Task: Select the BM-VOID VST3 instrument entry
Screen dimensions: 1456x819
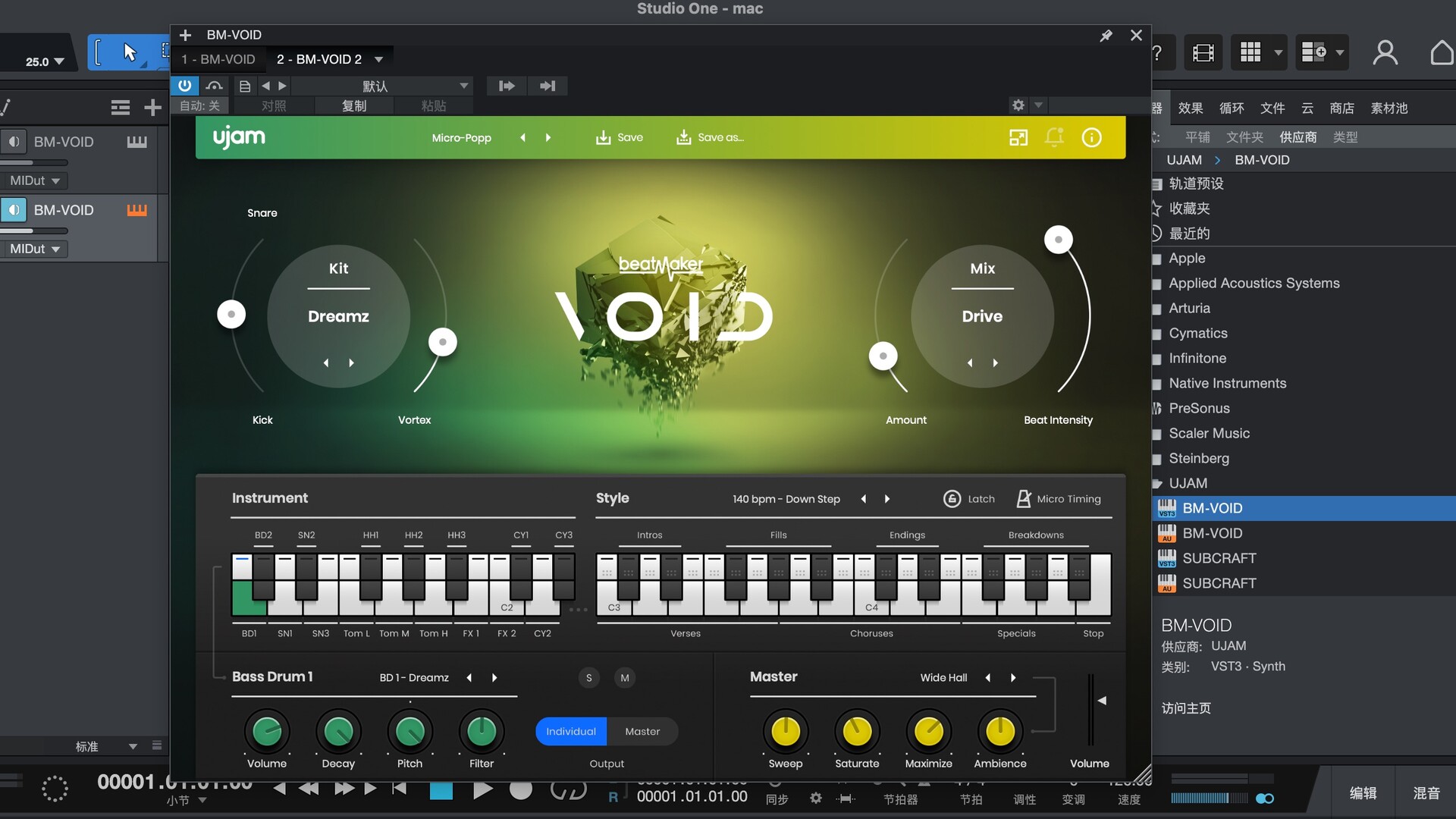Action: (x=1304, y=508)
